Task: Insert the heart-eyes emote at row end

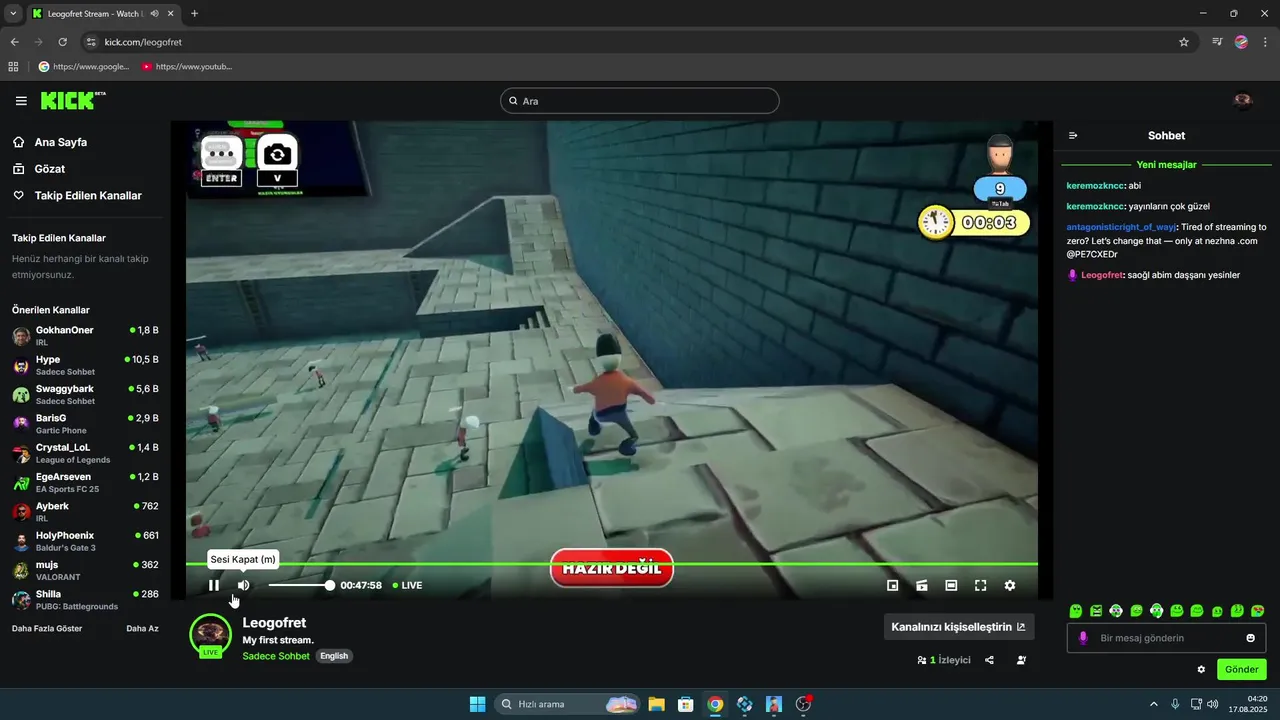Action: 1258,611
